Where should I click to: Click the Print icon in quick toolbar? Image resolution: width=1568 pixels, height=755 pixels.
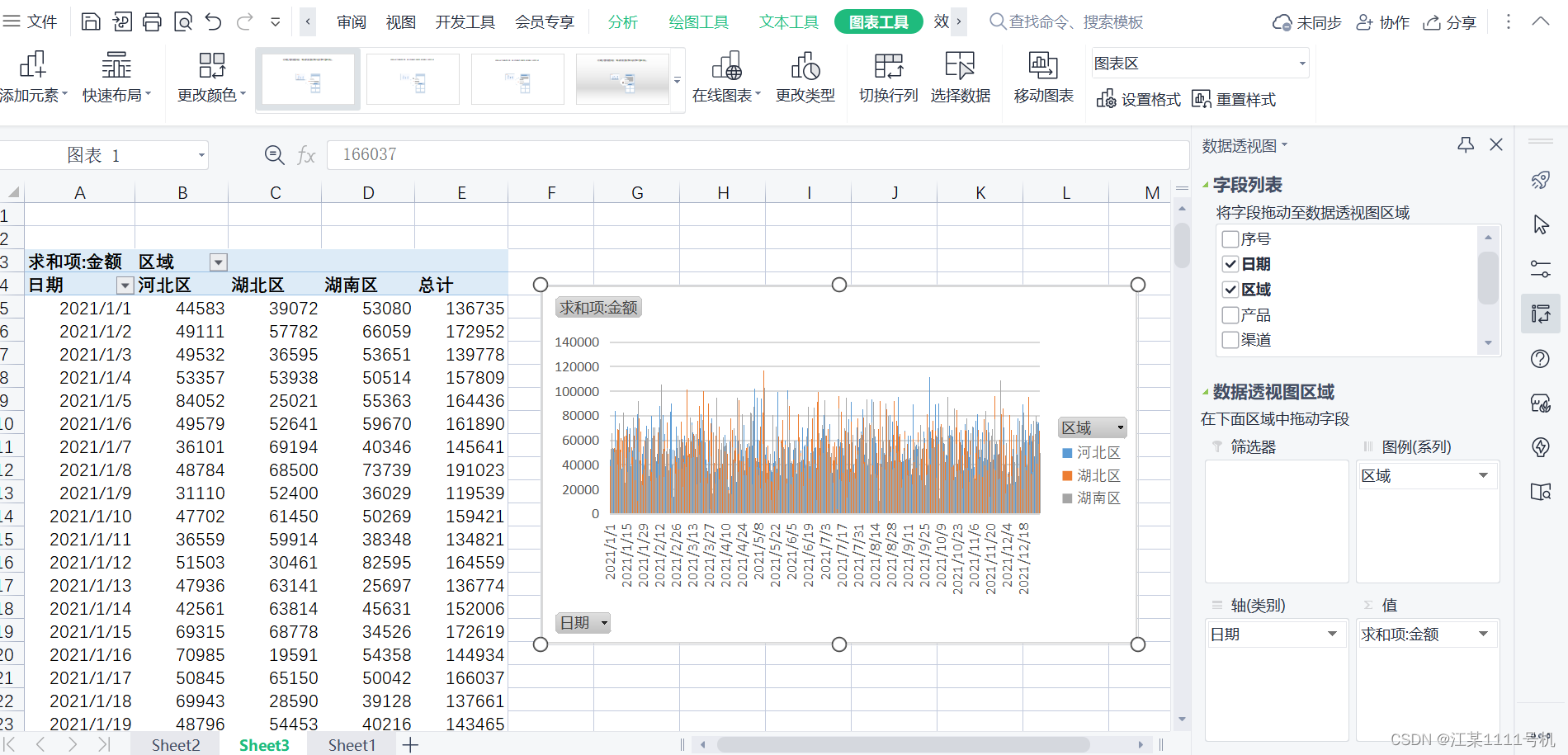point(152,21)
